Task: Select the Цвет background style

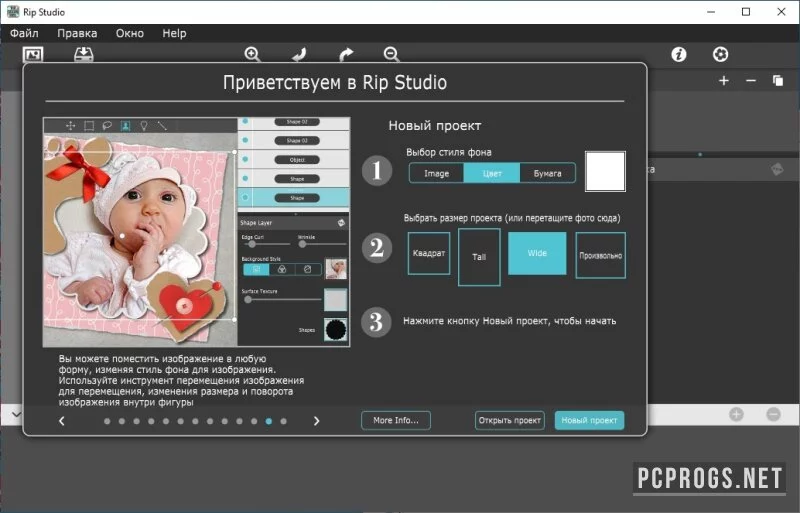Action: 492,173
